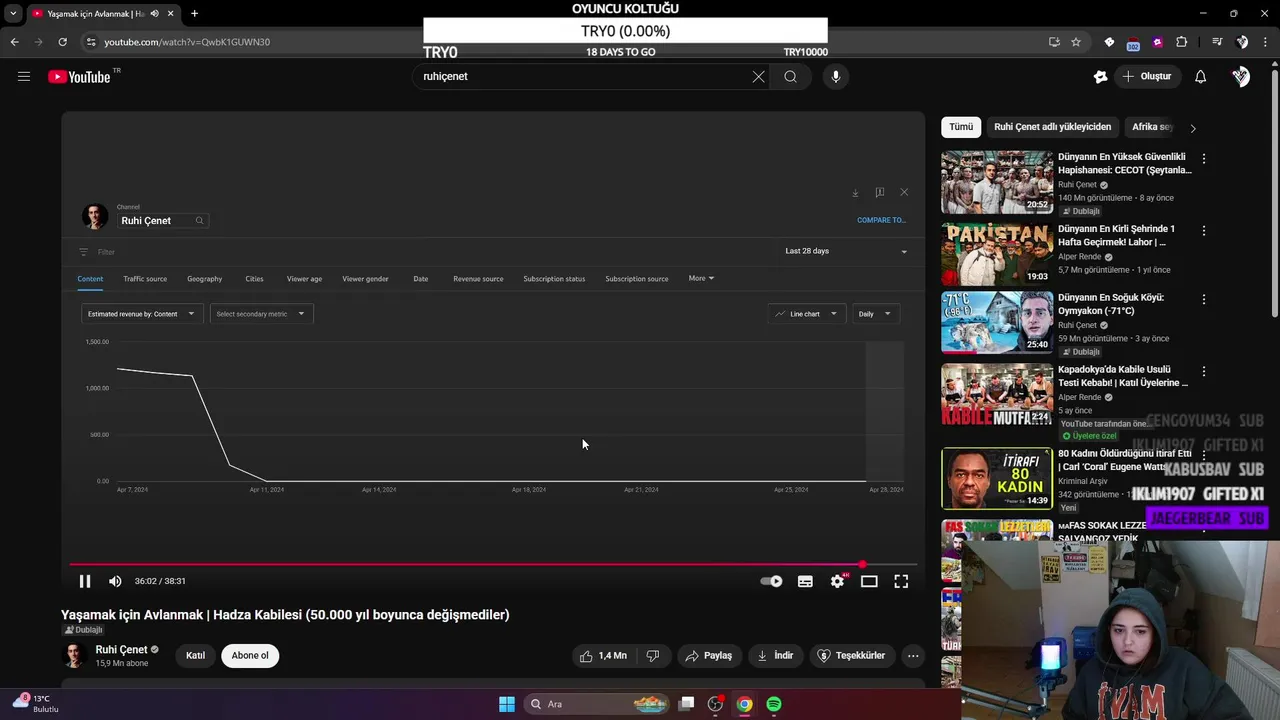
Task: Open Pakistan Lahor video thumbnail
Action: [x=997, y=254]
